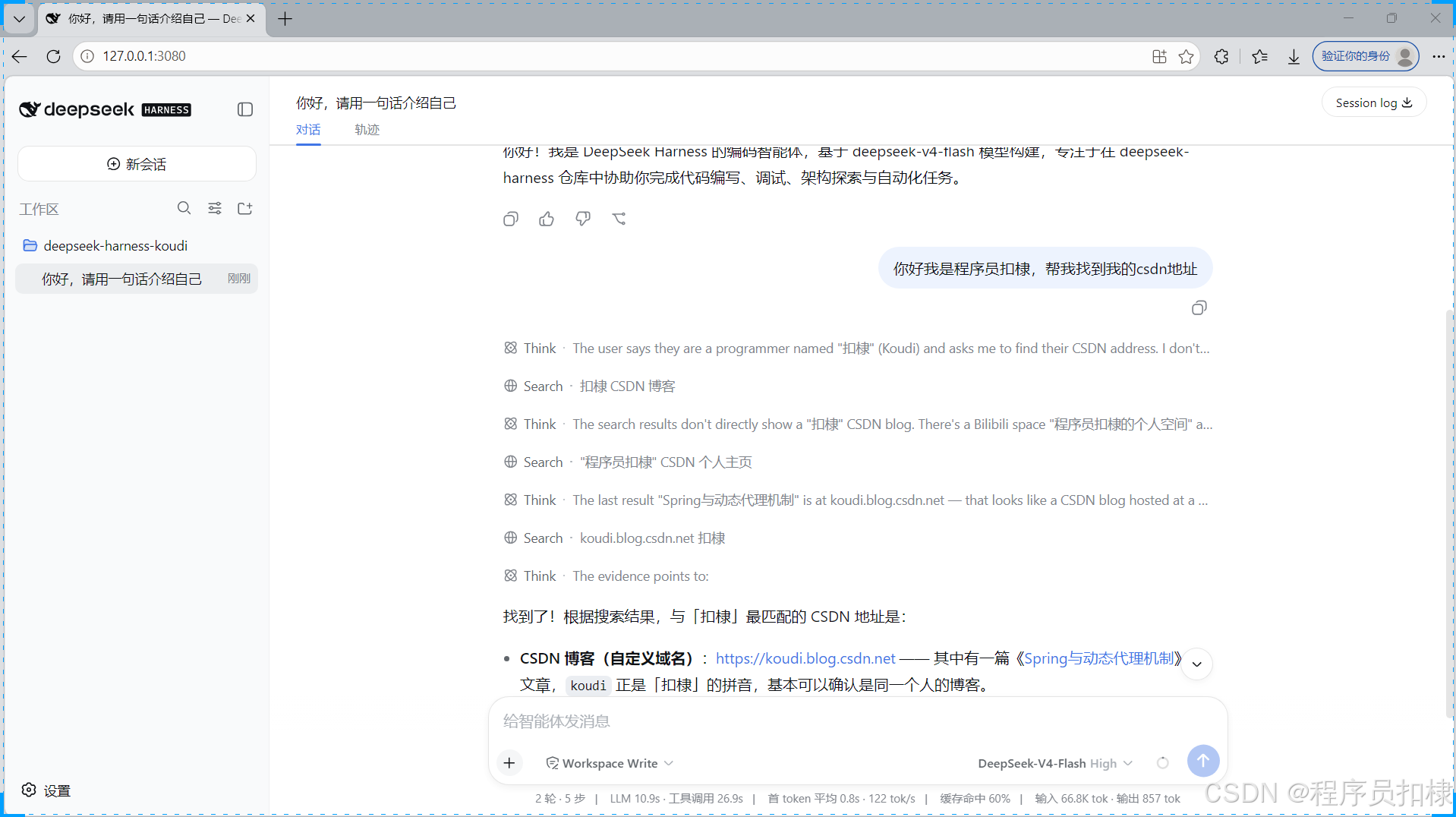Bookmark this page with the star
This screenshot has height=817, width=1456.
pyautogui.click(x=1186, y=56)
